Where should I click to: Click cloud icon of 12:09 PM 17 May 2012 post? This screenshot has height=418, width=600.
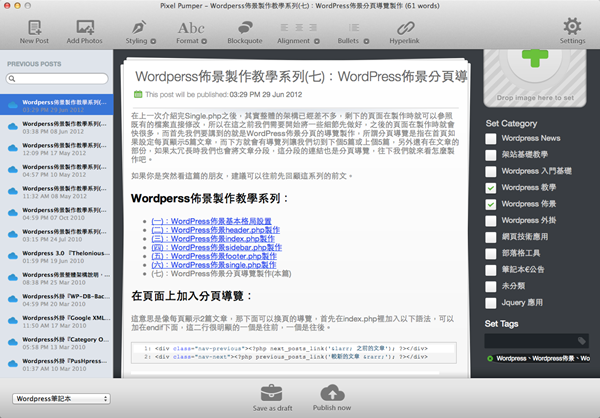tap(13, 148)
